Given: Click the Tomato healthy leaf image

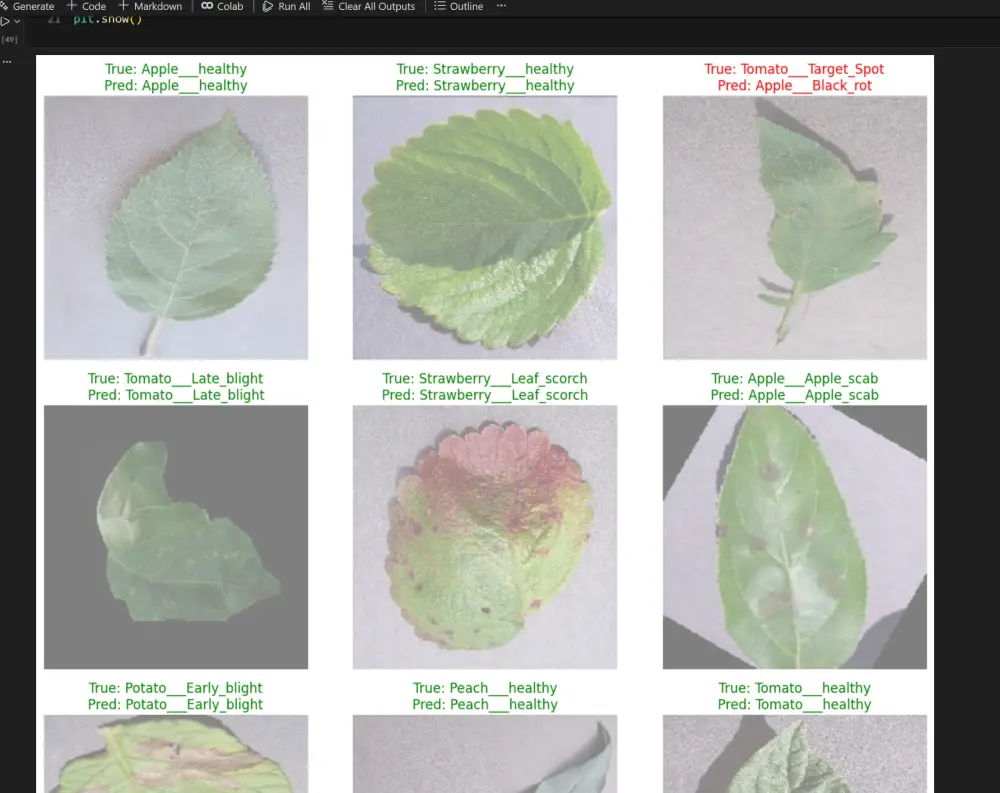Looking at the screenshot, I should point(795,753).
